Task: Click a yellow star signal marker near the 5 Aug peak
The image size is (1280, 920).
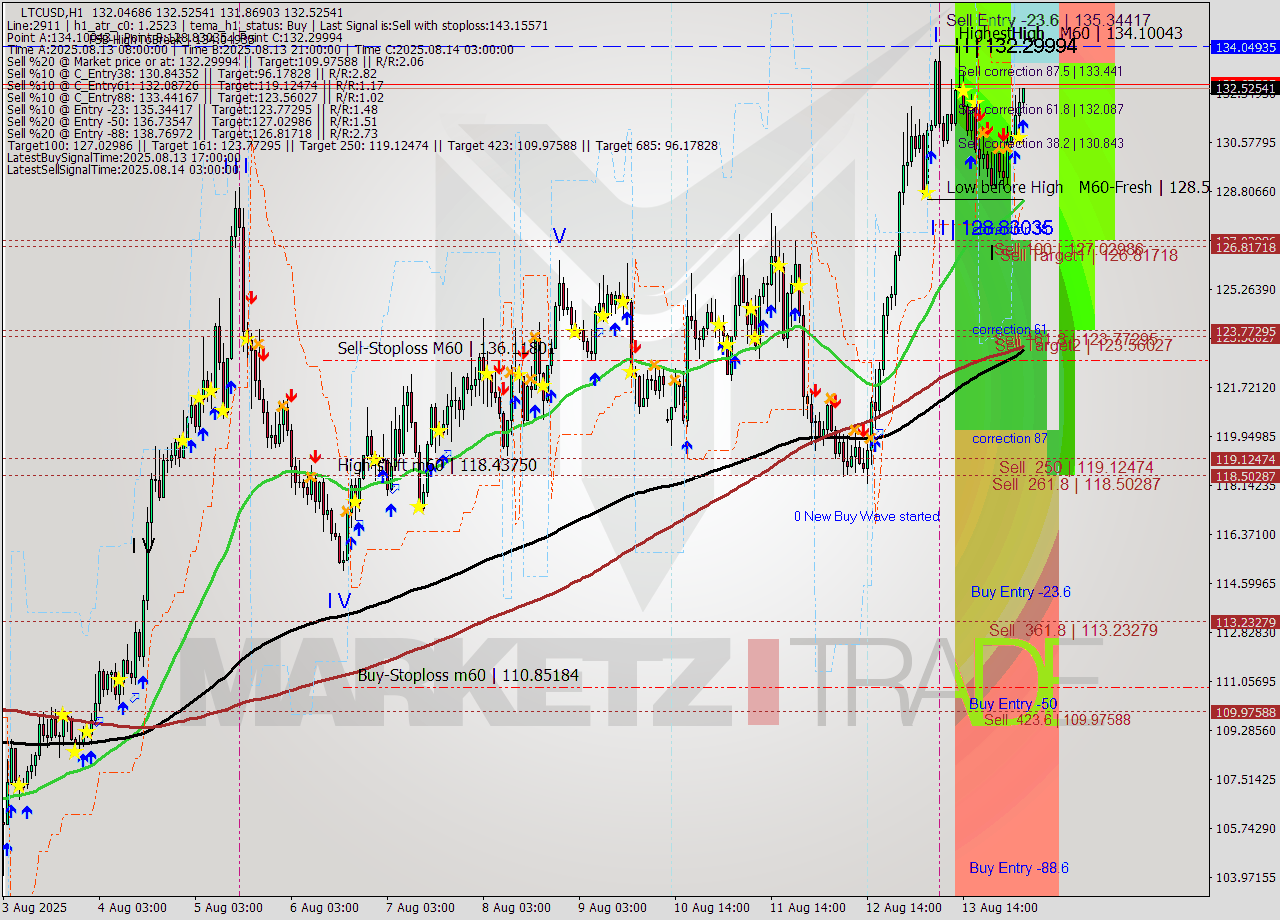Action: (x=248, y=340)
